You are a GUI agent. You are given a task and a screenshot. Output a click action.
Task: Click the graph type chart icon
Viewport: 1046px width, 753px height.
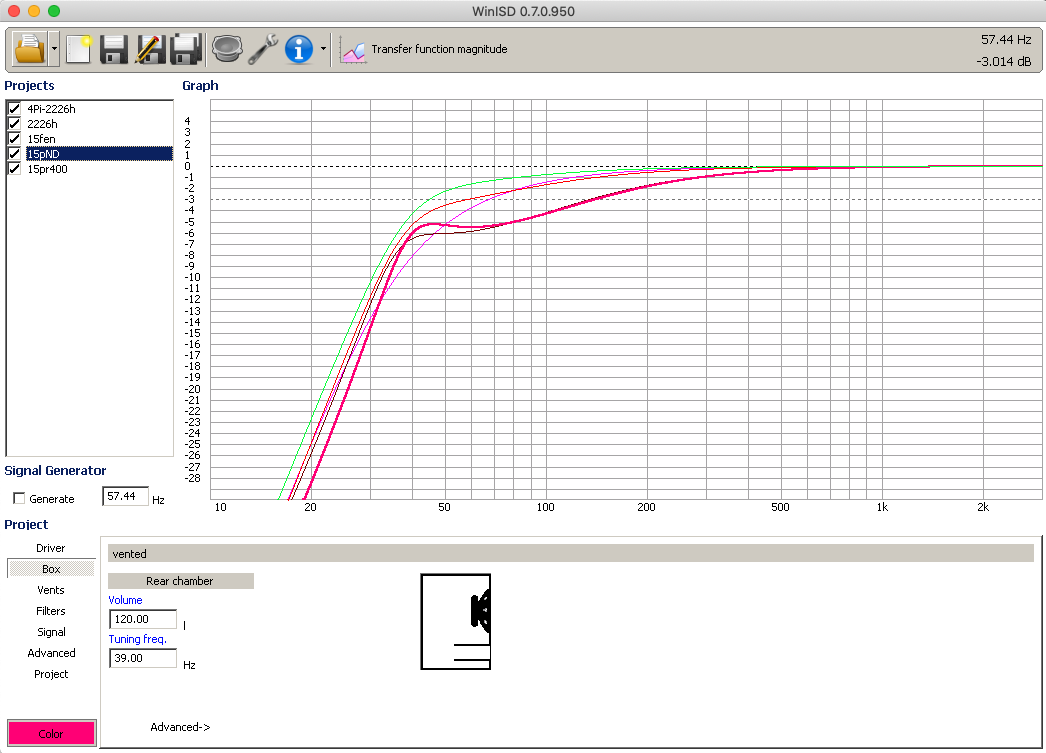[x=353, y=50]
